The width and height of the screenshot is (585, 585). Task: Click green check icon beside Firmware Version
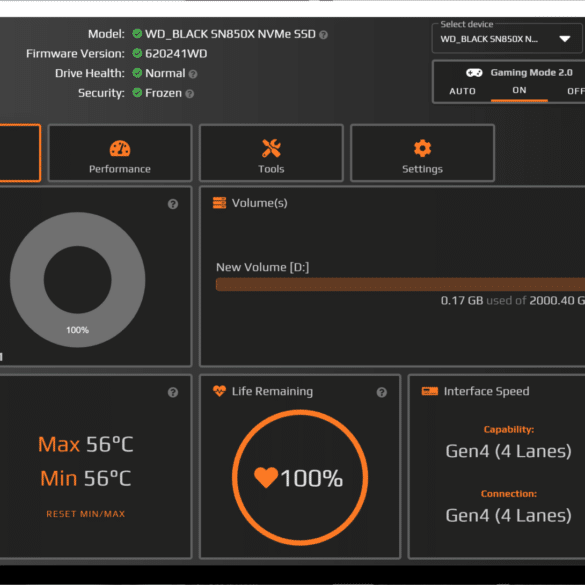pos(137,53)
